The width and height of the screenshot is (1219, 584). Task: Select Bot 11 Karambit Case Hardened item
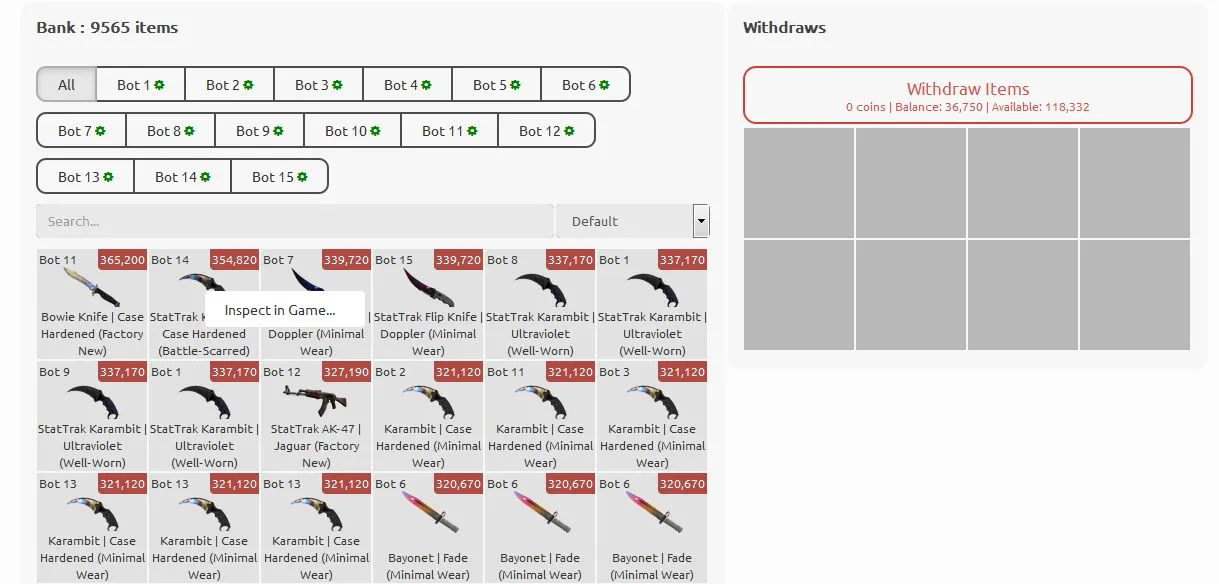point(540,416)
